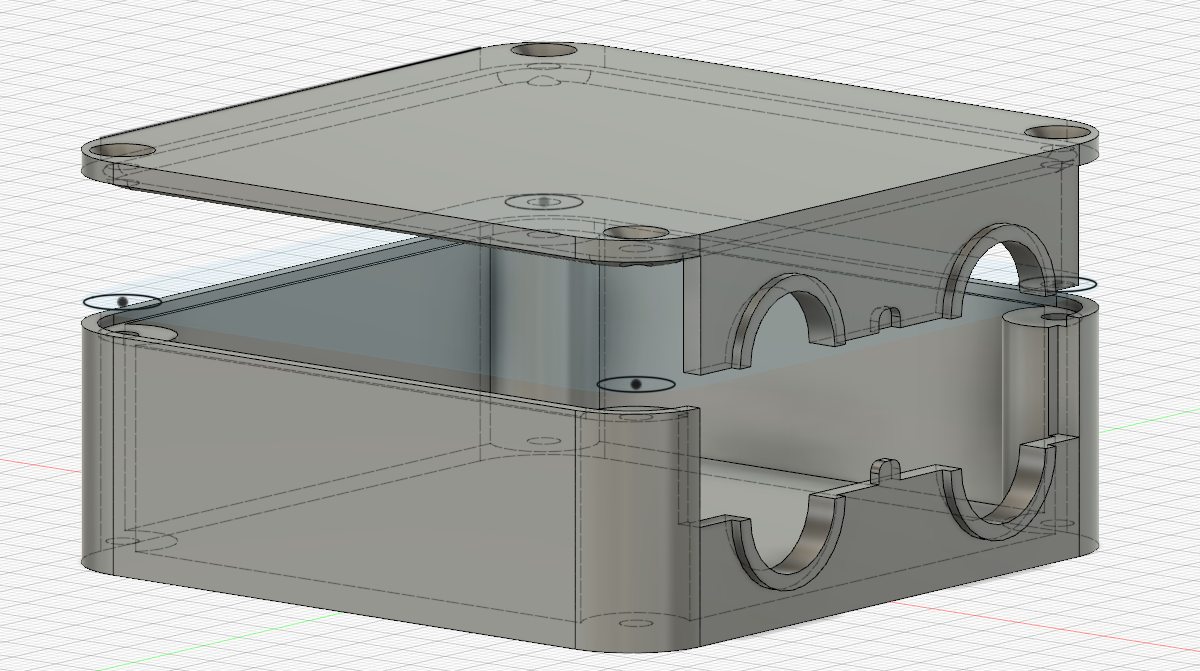This screenshot has width=1200, height=671.
Task: Pick the sketch point circle at front corner
Action: tap(636, 384)
